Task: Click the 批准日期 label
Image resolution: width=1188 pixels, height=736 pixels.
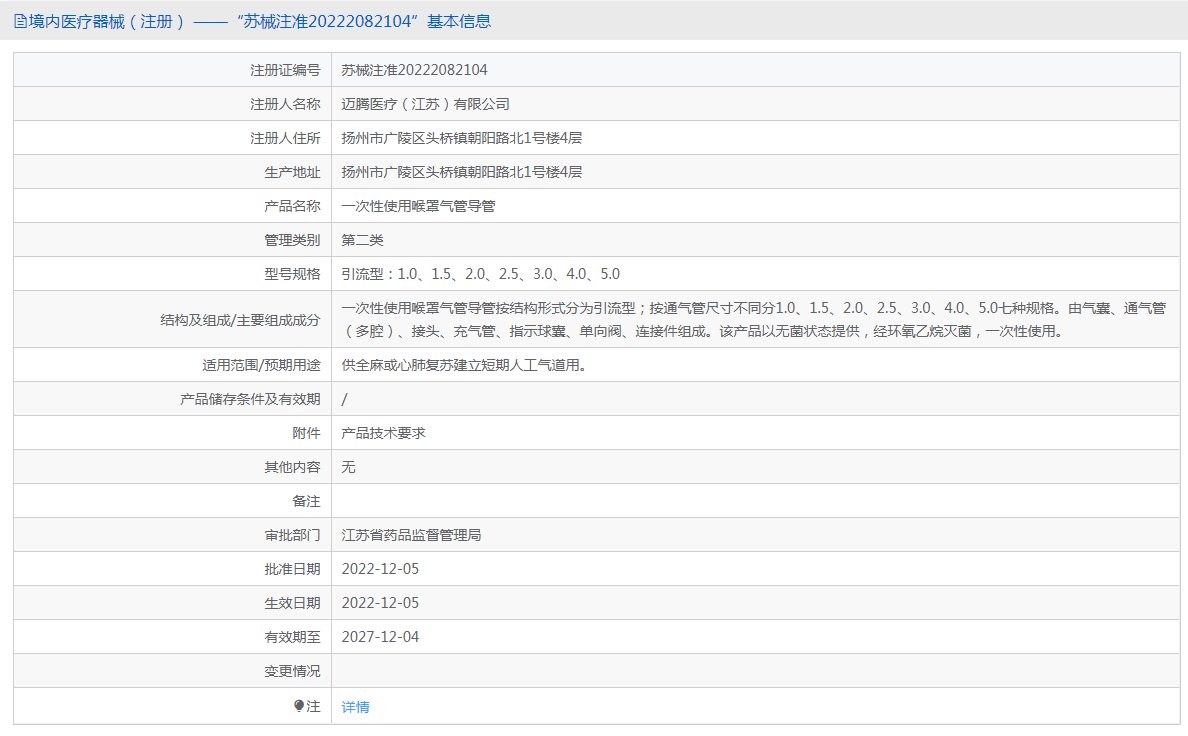Action: click(x=292, y=569)
